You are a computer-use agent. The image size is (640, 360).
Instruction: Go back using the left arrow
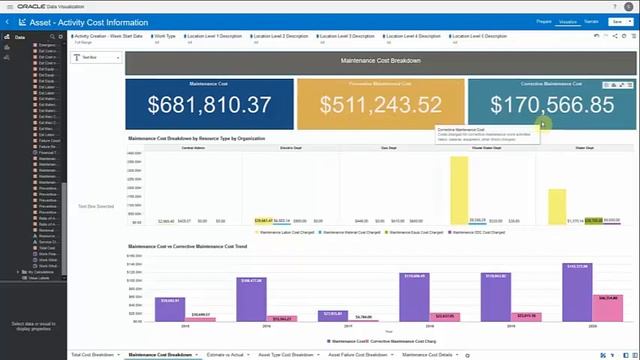7,22
